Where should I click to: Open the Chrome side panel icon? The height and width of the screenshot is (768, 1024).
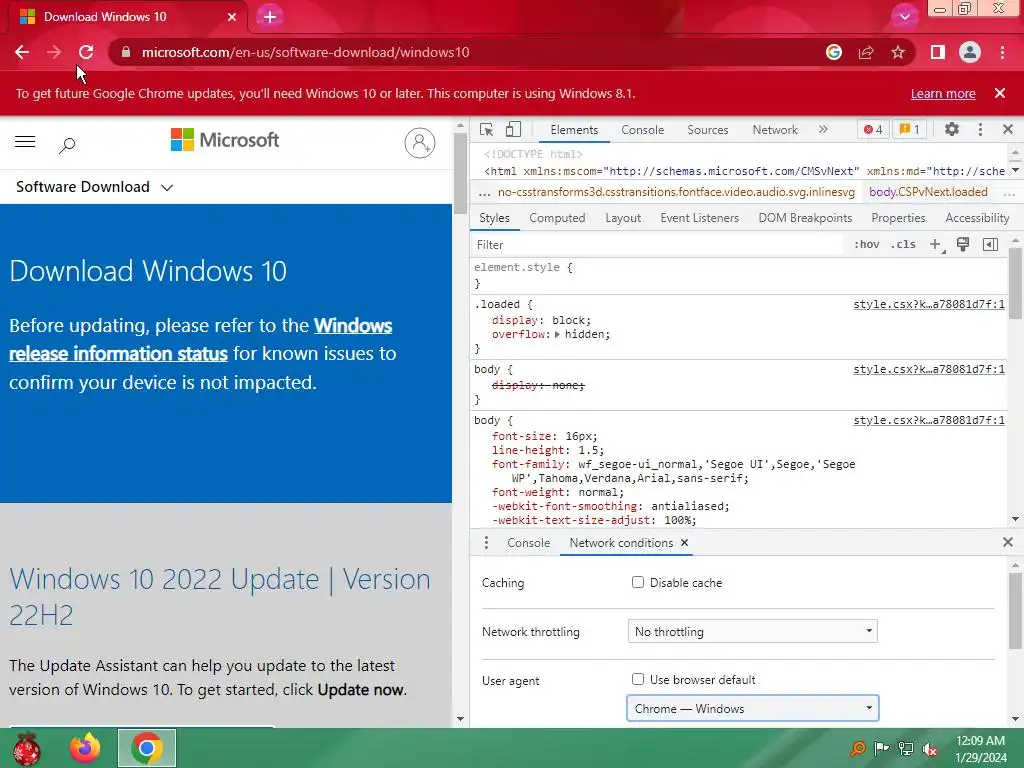pos(937,52)
